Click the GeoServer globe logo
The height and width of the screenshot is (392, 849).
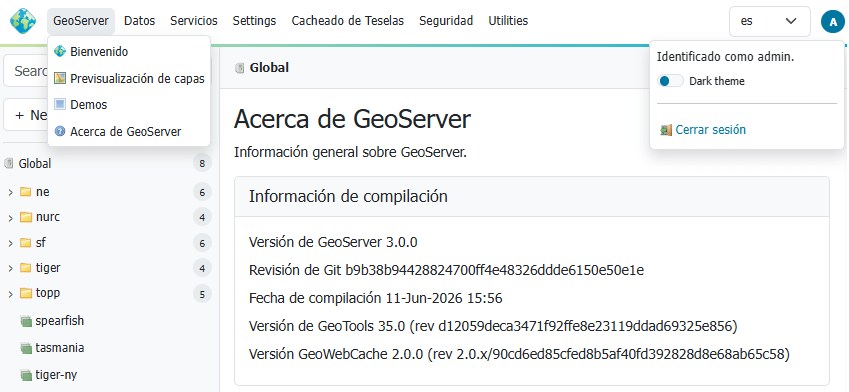point(23,21)
